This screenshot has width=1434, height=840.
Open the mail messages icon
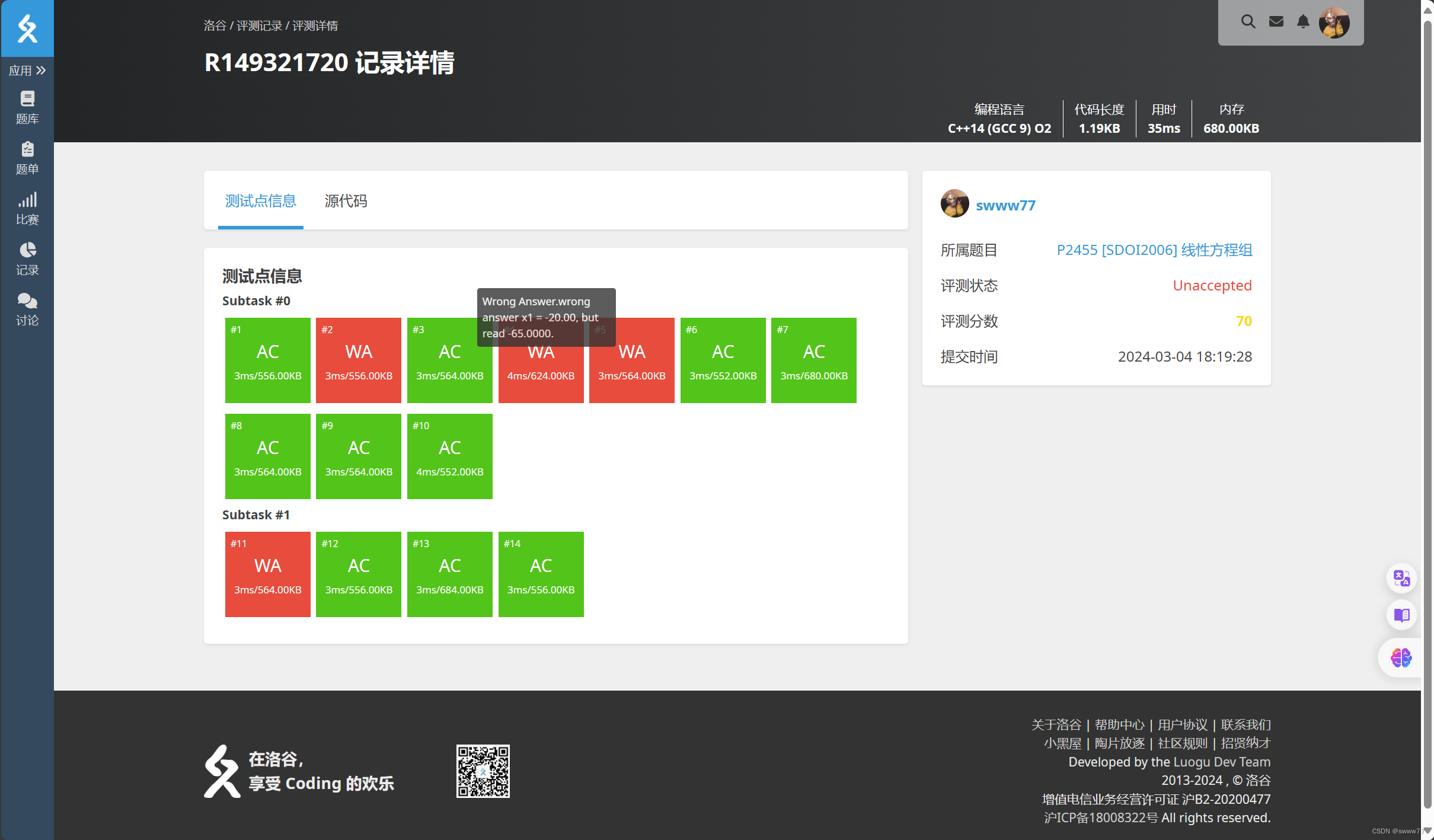click(x=1276, y=22)
